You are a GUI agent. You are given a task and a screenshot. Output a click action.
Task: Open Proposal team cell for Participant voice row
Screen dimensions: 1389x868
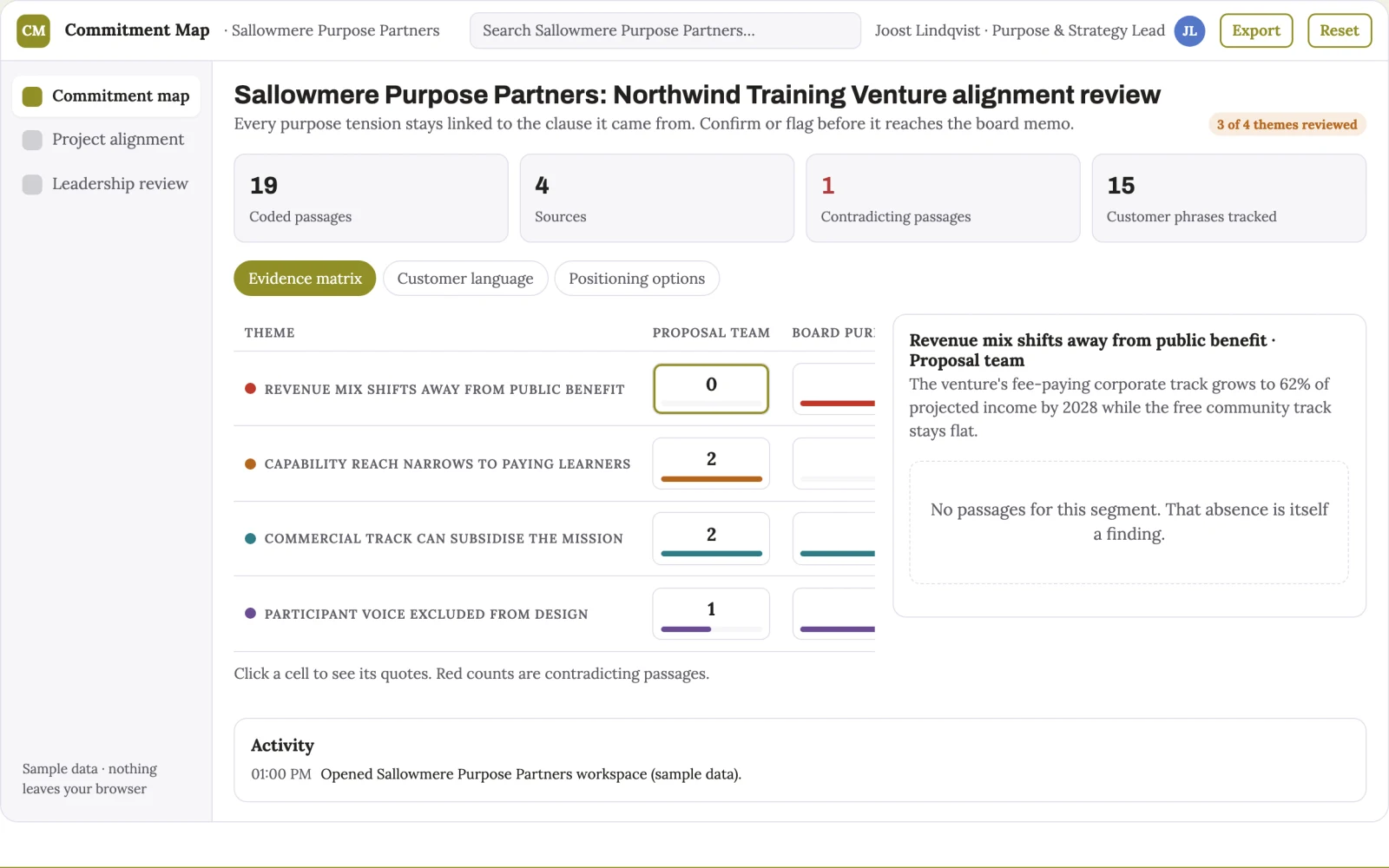tap(711, 614)
